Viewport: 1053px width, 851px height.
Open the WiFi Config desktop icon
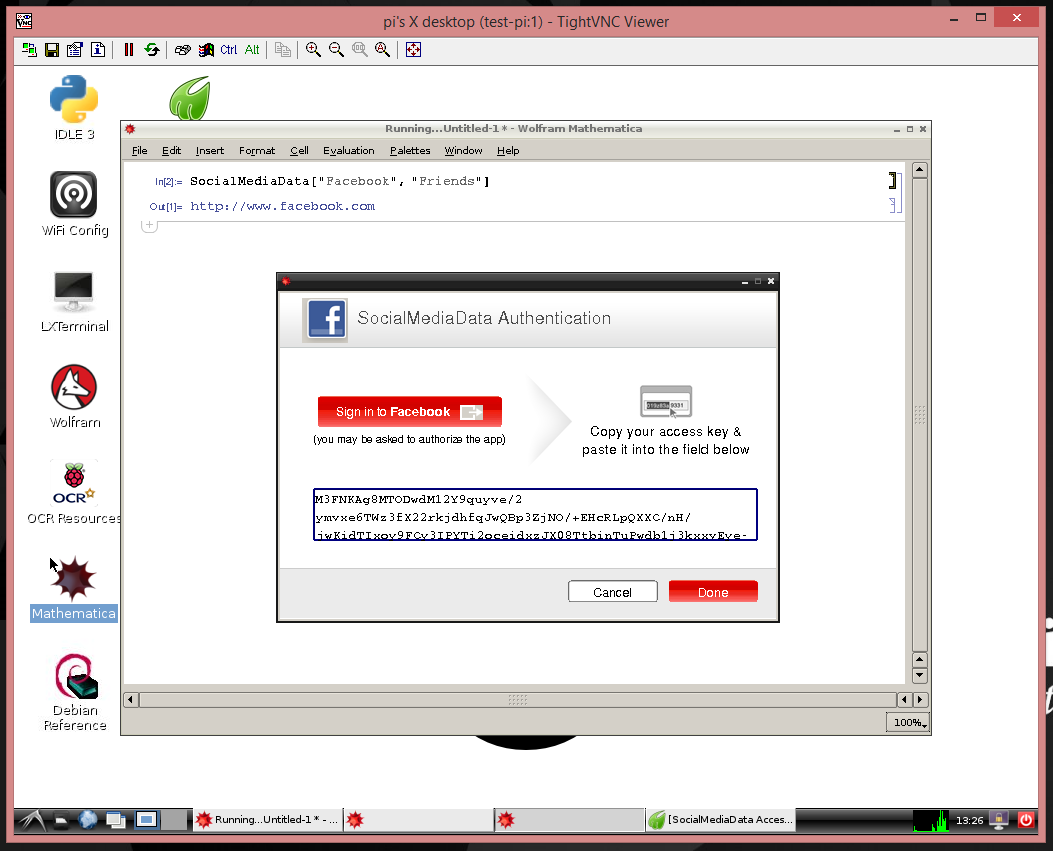point(74,204)
